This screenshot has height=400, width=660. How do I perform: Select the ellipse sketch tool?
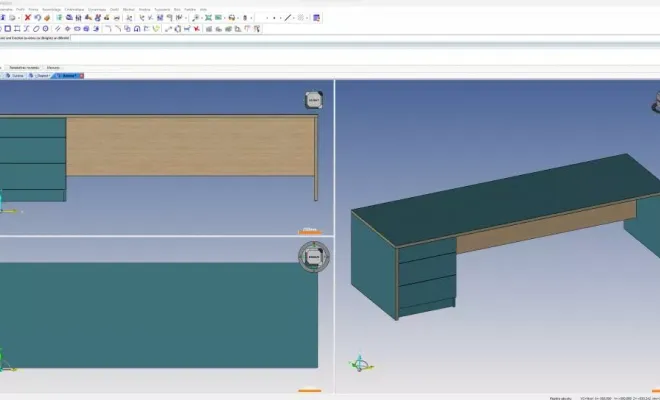pos(36,29)
